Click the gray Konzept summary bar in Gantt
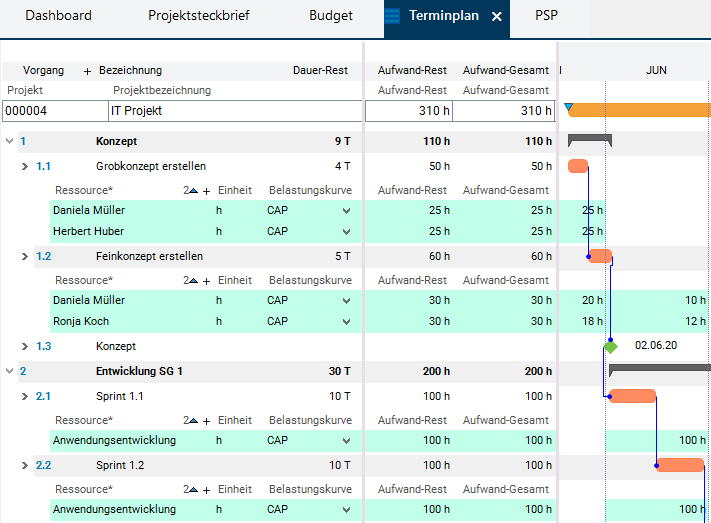 [x=589, y=139]
